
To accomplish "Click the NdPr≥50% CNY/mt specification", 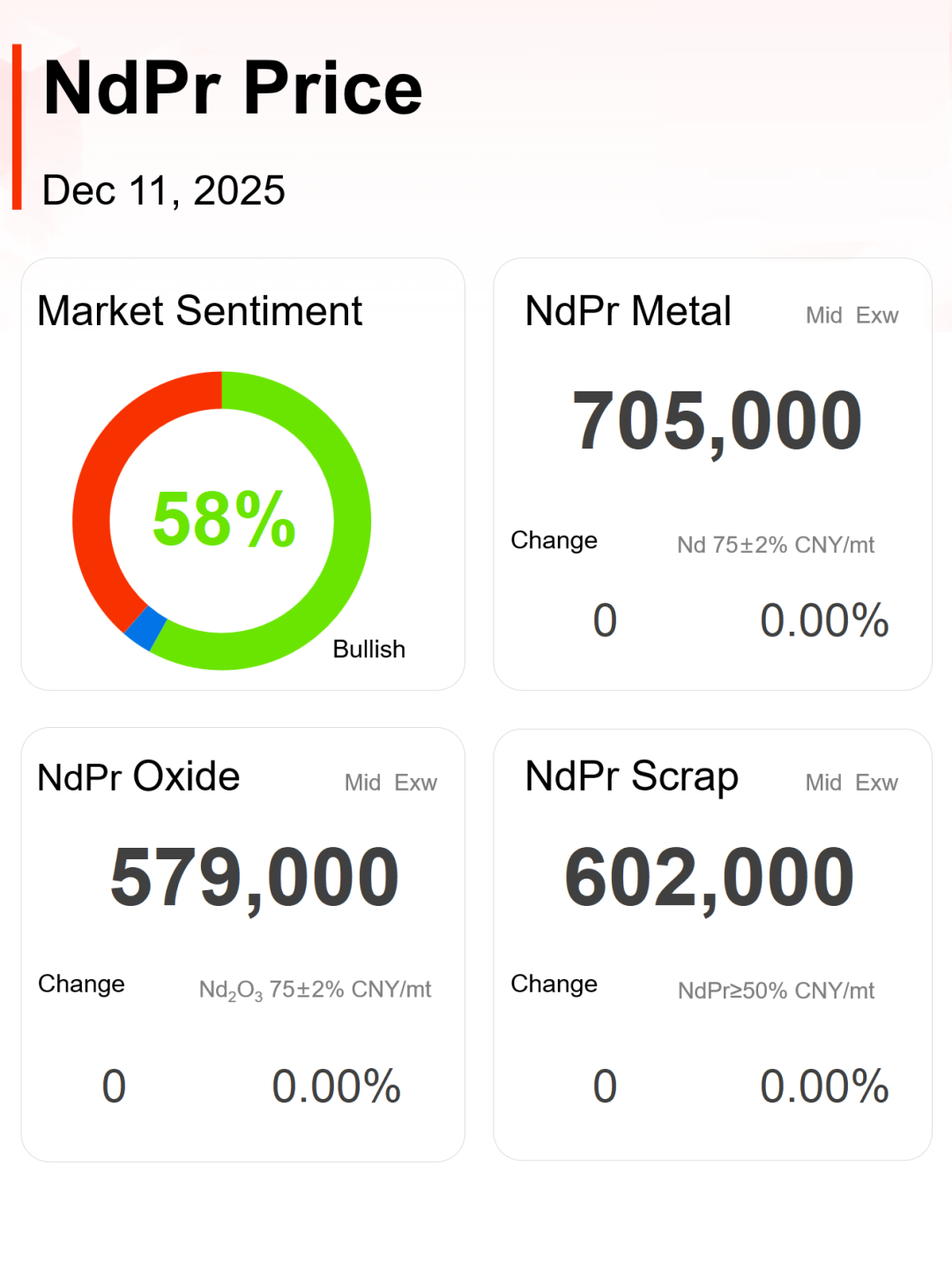I will (x=776, y=991).
